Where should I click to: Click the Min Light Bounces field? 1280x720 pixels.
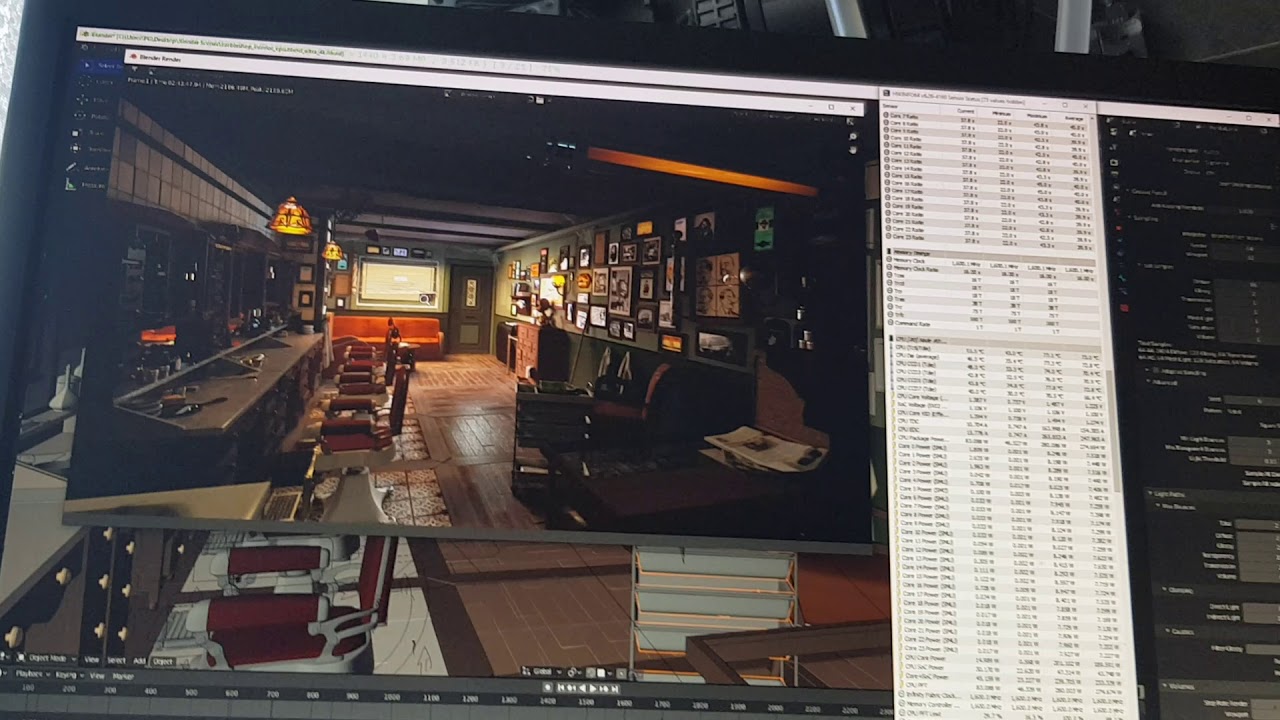pyautogui.click(x=1254, y=442)
